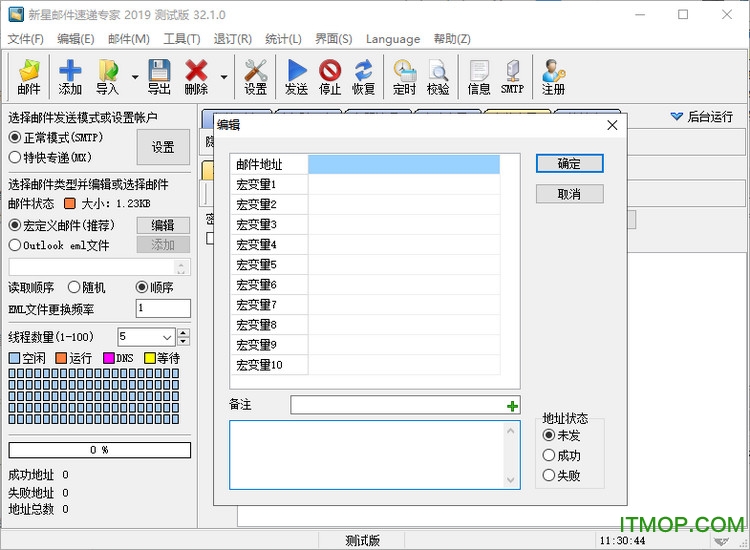Expand the 线程数量 combo box
This screenshot has height=550, width=750.
pyautogui.click(x=167, y=337)
